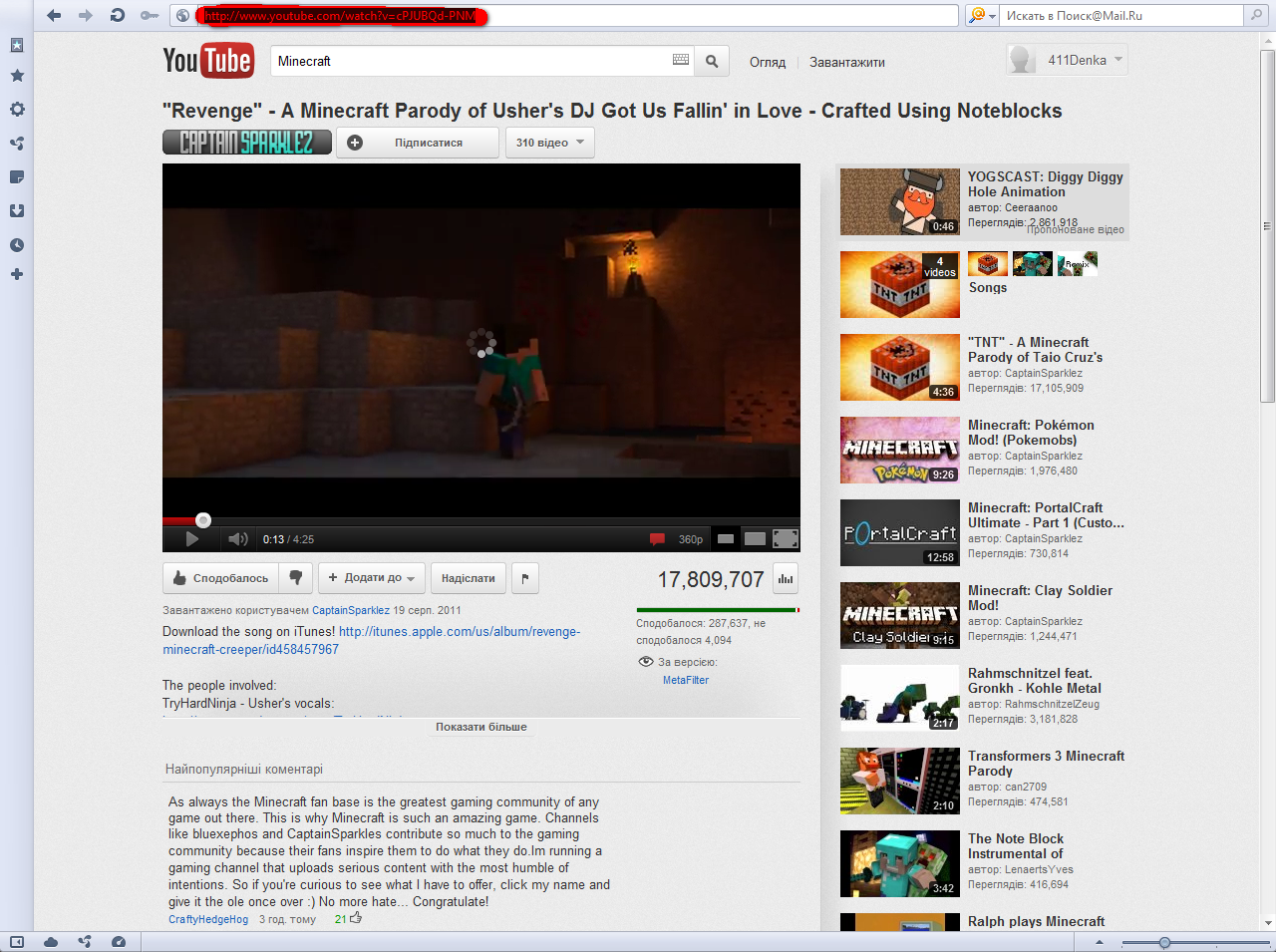Viewport: 1276px width, 952px height.
Task: Adjust the page zoom slider in status bar
Action: click(1164, 942)
